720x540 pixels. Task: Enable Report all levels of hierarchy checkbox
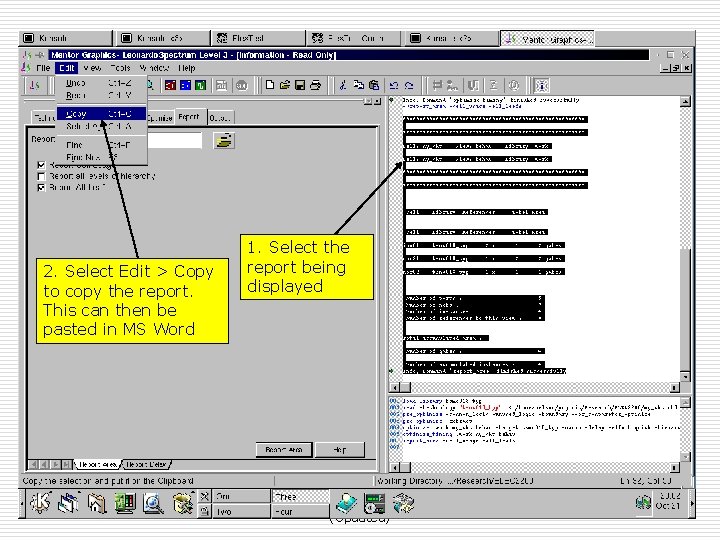click(x=41, y=176)
